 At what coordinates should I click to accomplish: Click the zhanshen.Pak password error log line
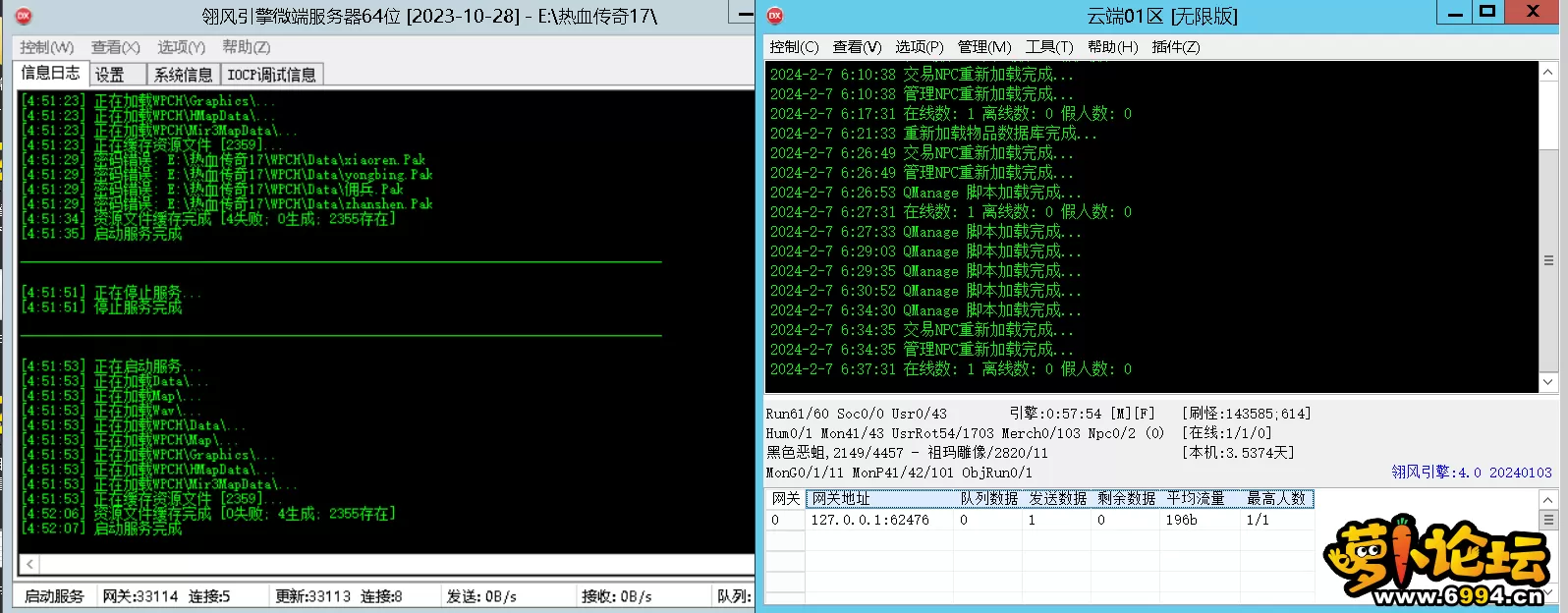click(x=227, y=204)
